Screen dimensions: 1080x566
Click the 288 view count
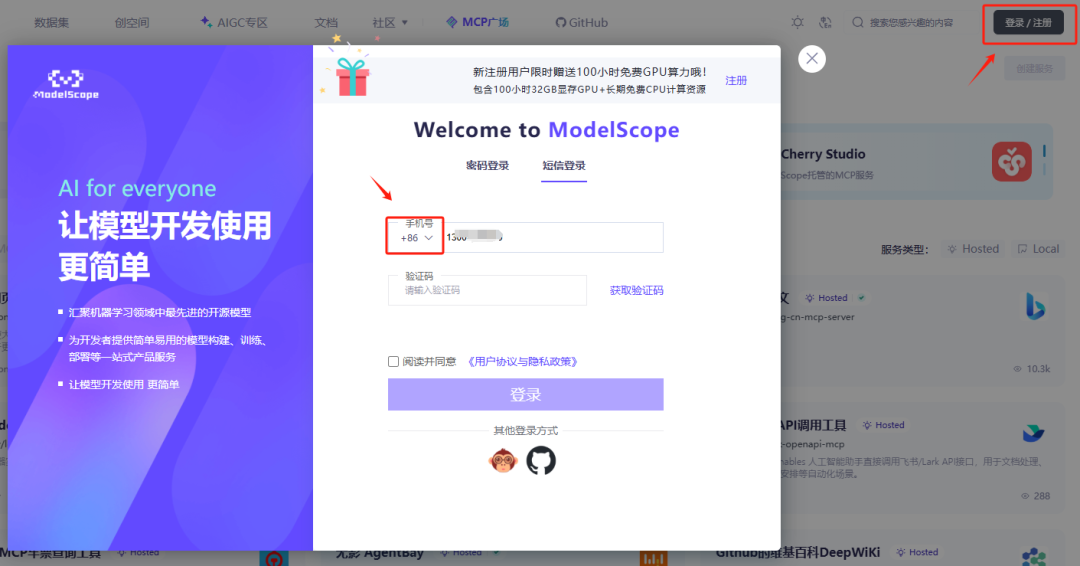pos(1035,496)
